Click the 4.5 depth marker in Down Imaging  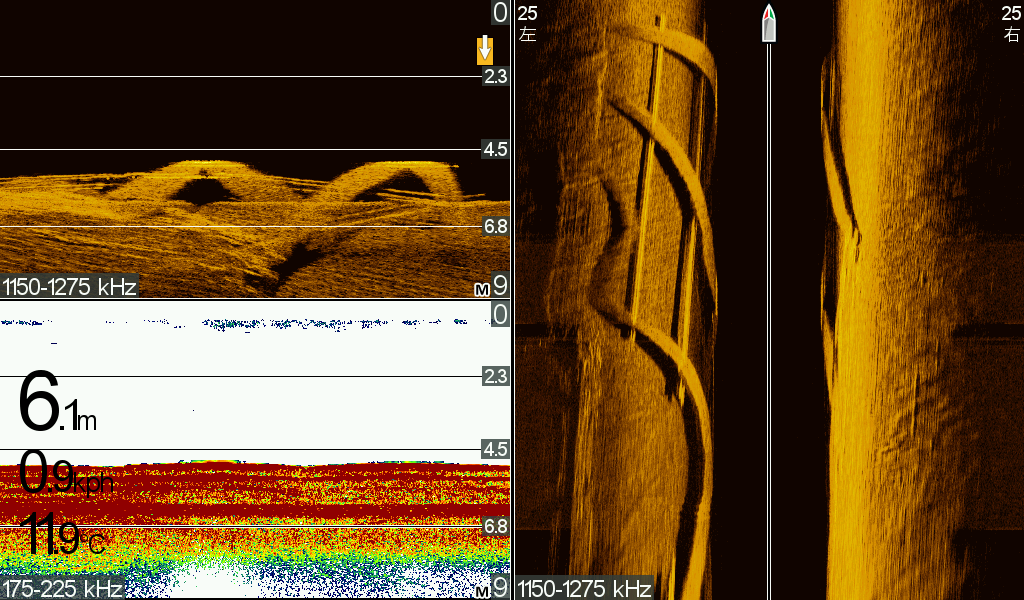coord(495,150)
